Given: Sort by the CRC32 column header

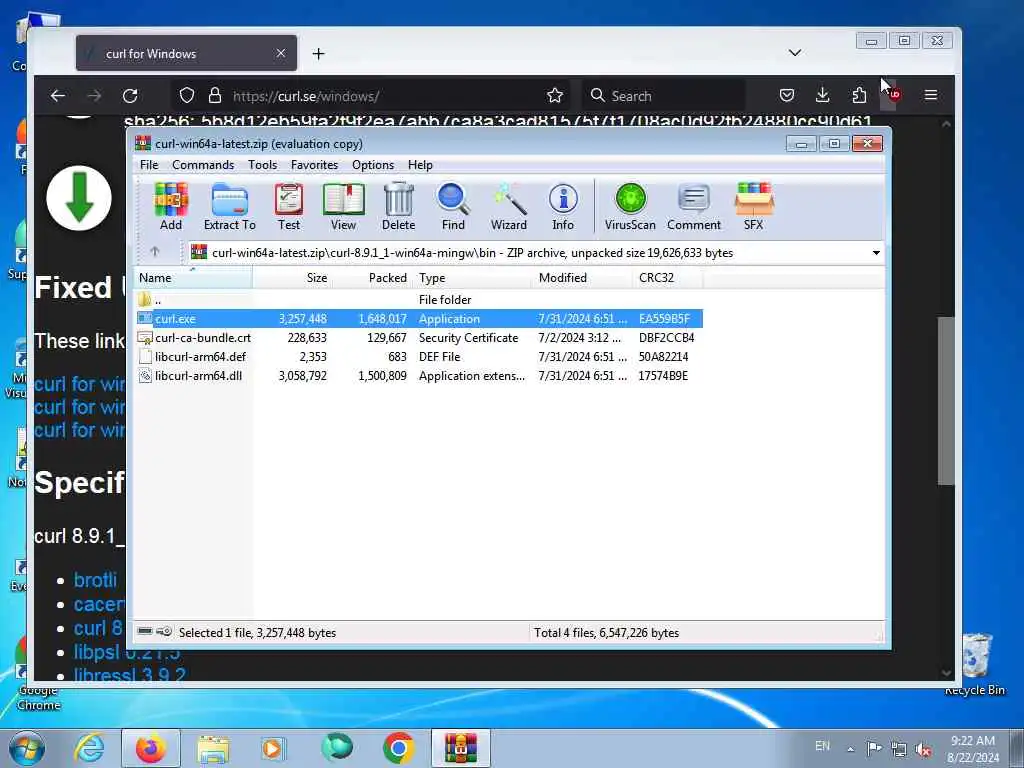Looking at the screenshot, I should pyautogui.click(x=667, y=278).
